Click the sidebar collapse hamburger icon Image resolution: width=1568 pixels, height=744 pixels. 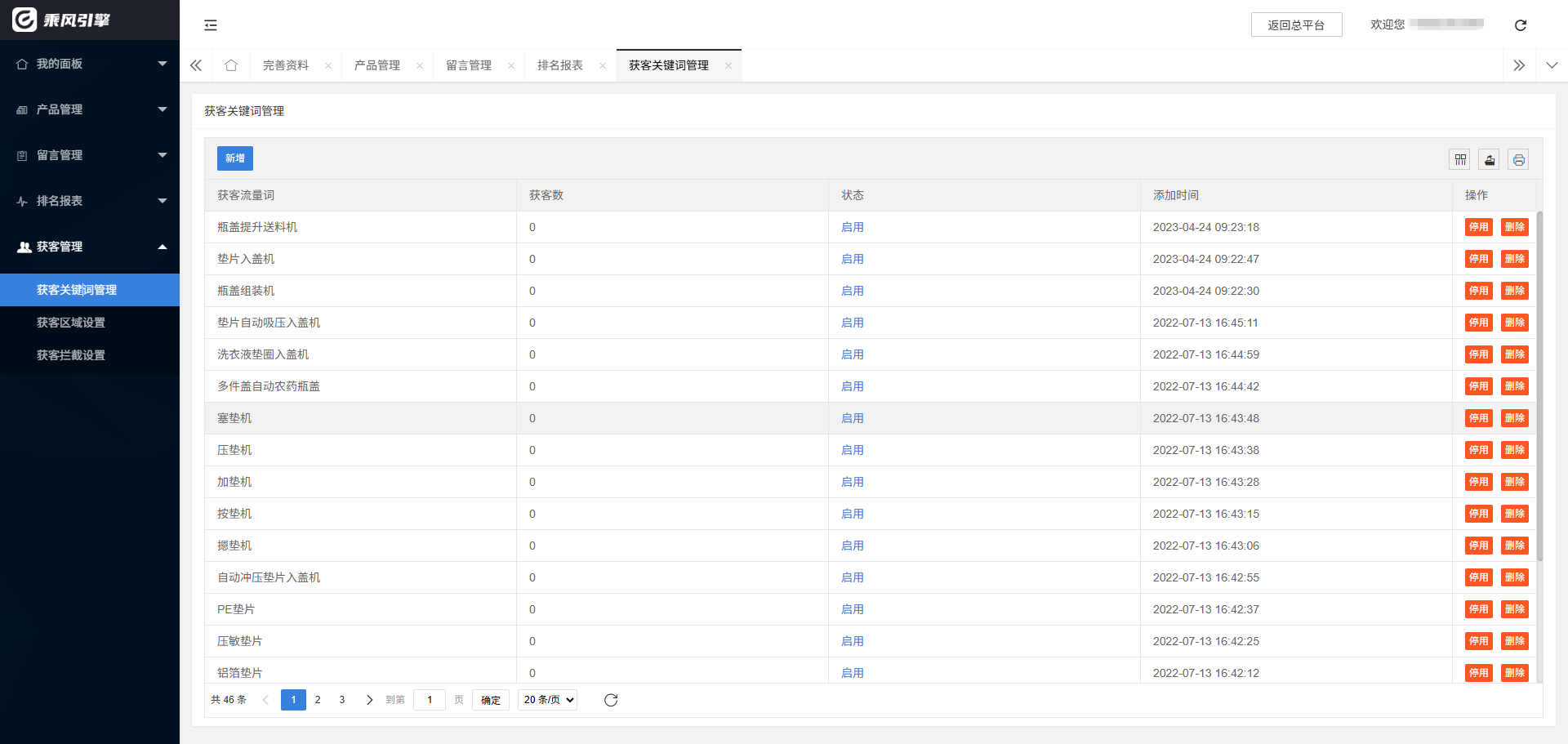coord(211,25)
